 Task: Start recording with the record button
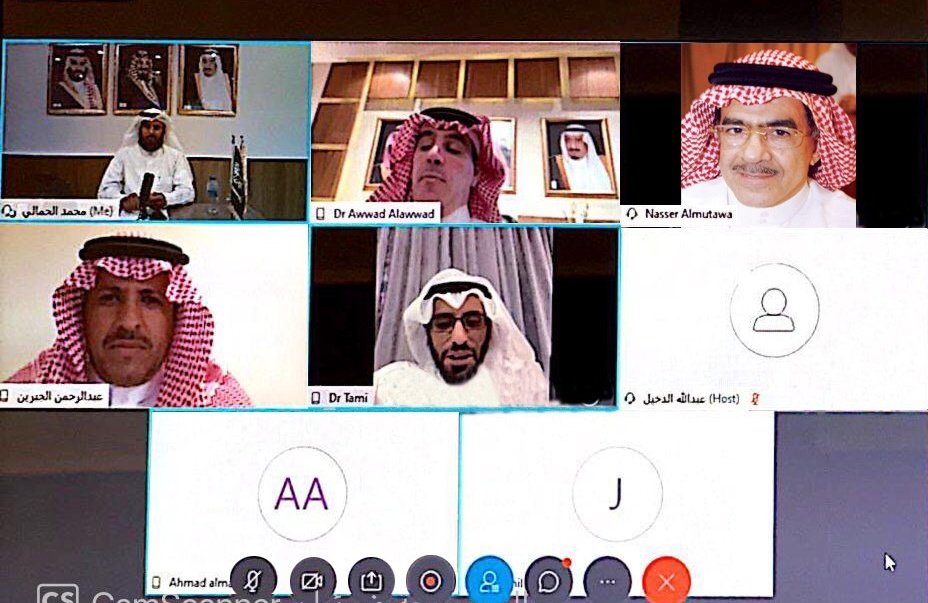click(431, 581)
